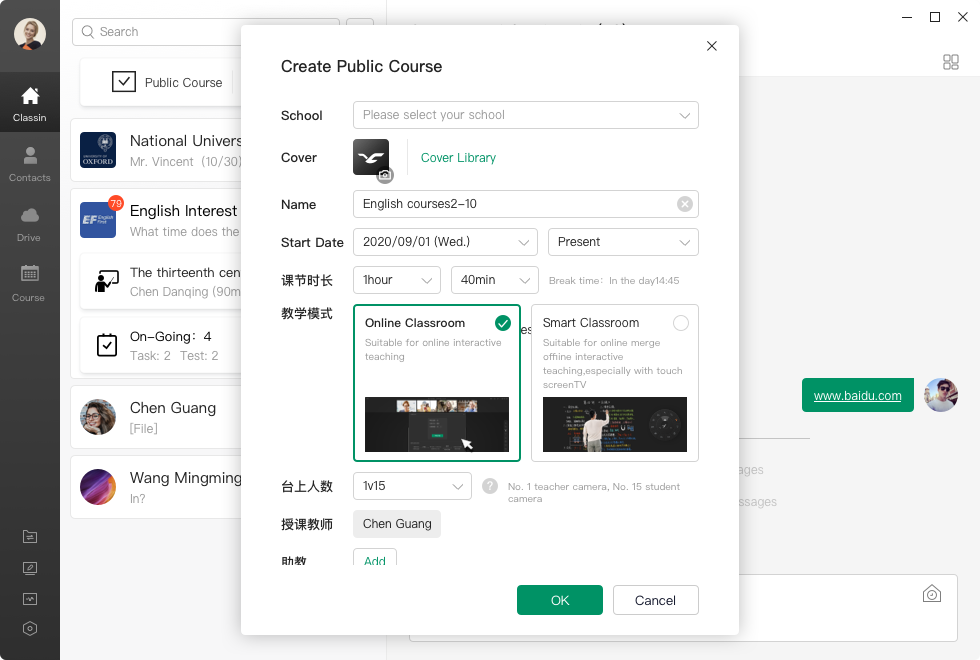Click OK to create the course
Screen dimensions: 980x660
[x=559, y=600]
